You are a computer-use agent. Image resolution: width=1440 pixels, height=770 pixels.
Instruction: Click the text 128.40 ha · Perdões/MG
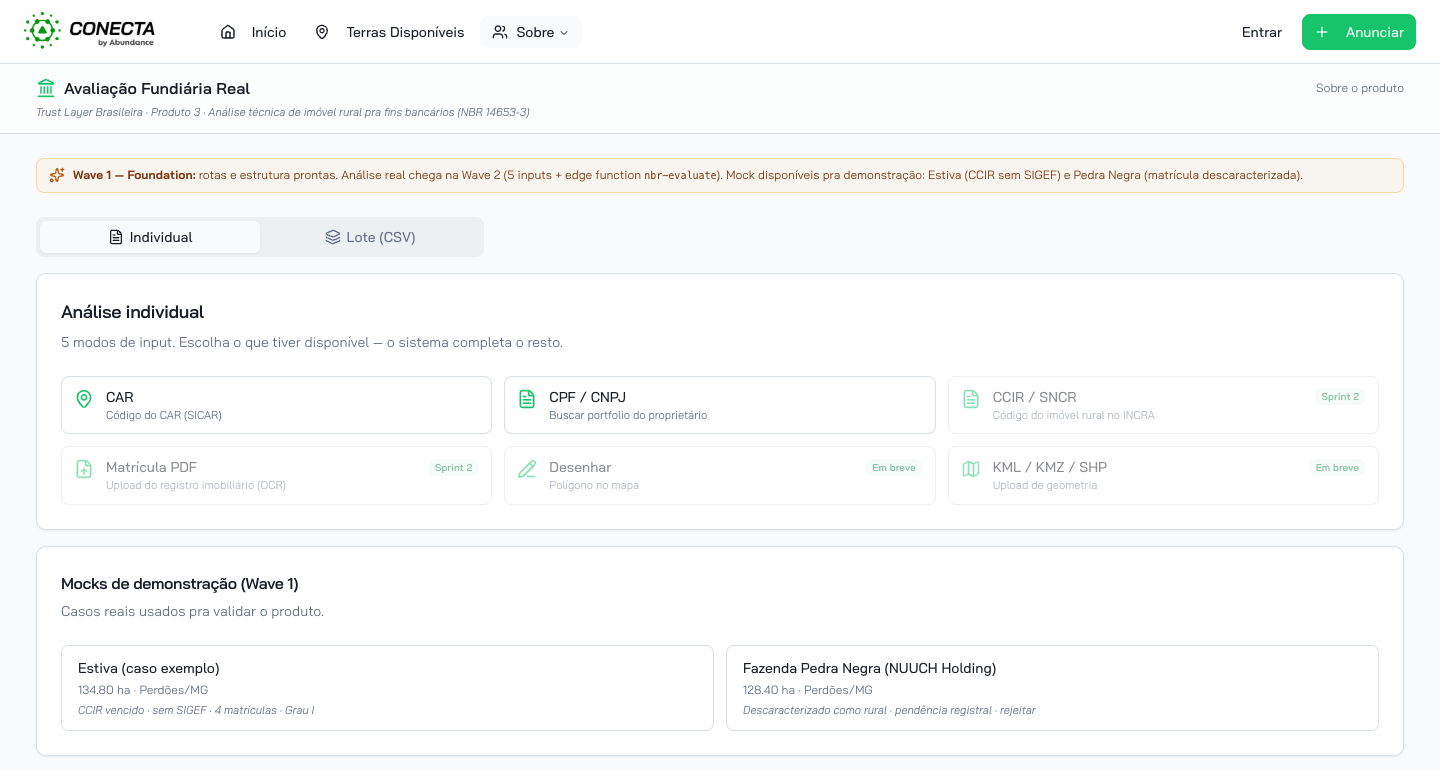click(x=808, y=690)
